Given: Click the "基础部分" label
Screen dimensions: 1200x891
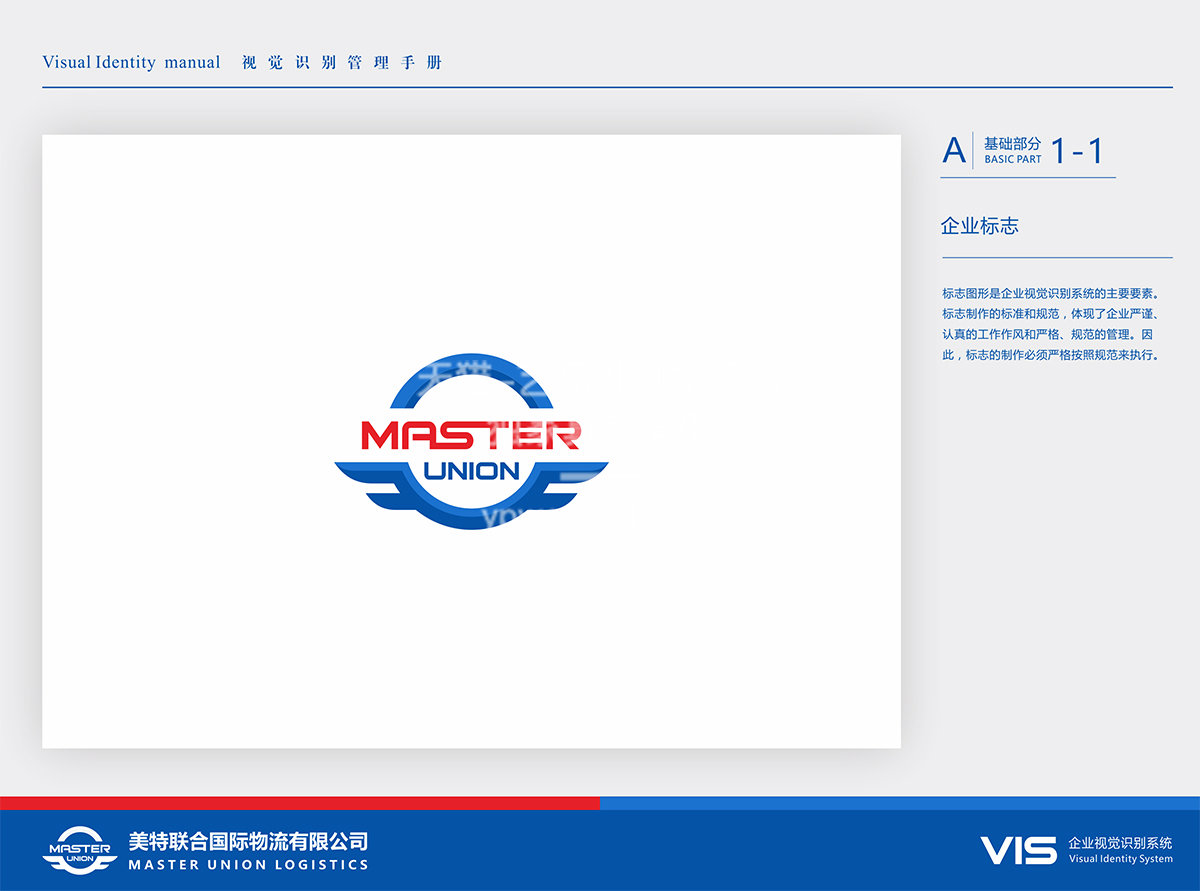Looking at the screenshot, I should tap(1012, 144).
